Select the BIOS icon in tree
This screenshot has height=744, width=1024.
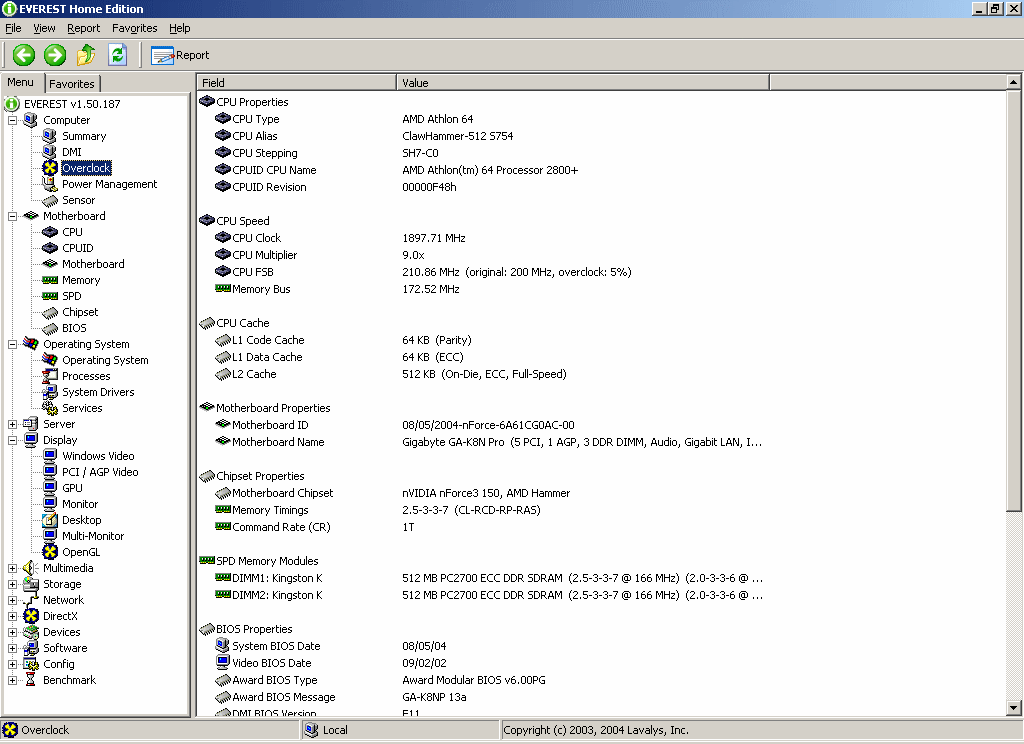[x=50, y=329]
